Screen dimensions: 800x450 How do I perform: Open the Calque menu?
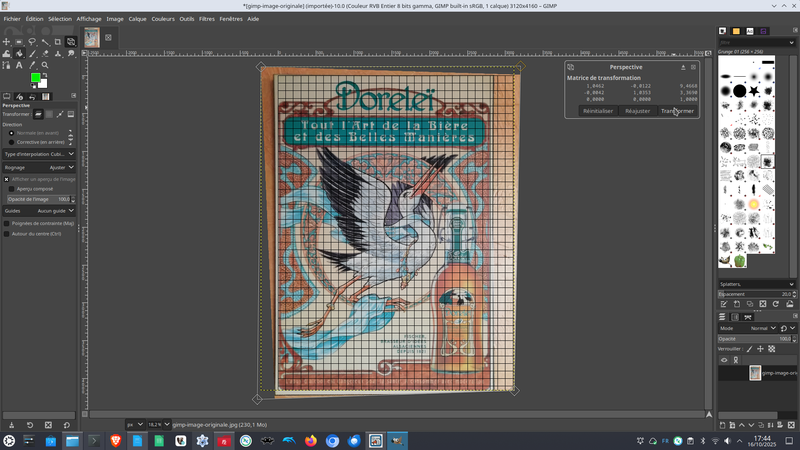[x=137, y=18]
